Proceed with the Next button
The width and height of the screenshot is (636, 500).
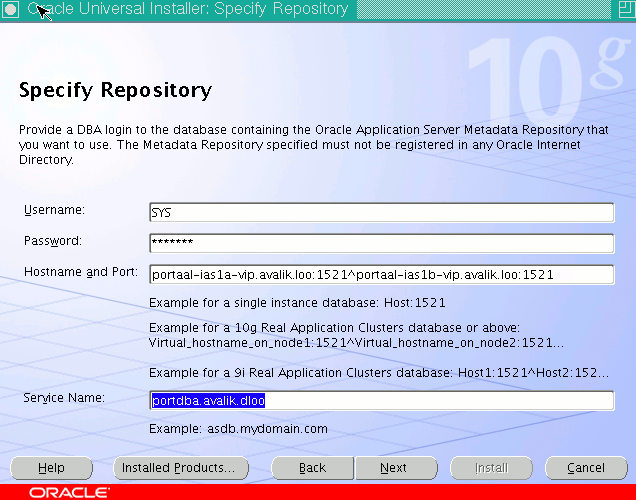[x=396, y=468]
